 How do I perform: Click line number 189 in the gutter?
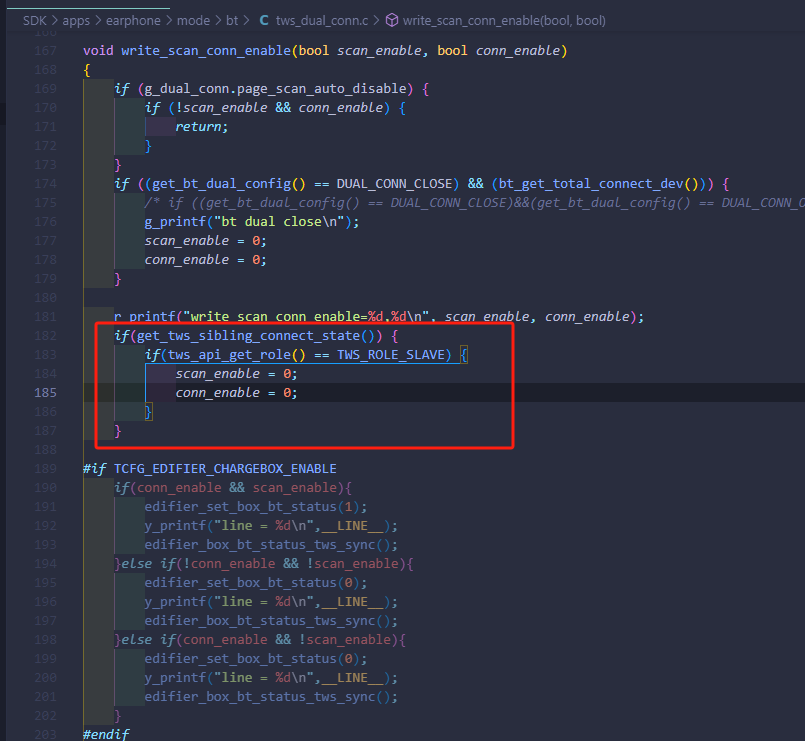pos(45,469)
